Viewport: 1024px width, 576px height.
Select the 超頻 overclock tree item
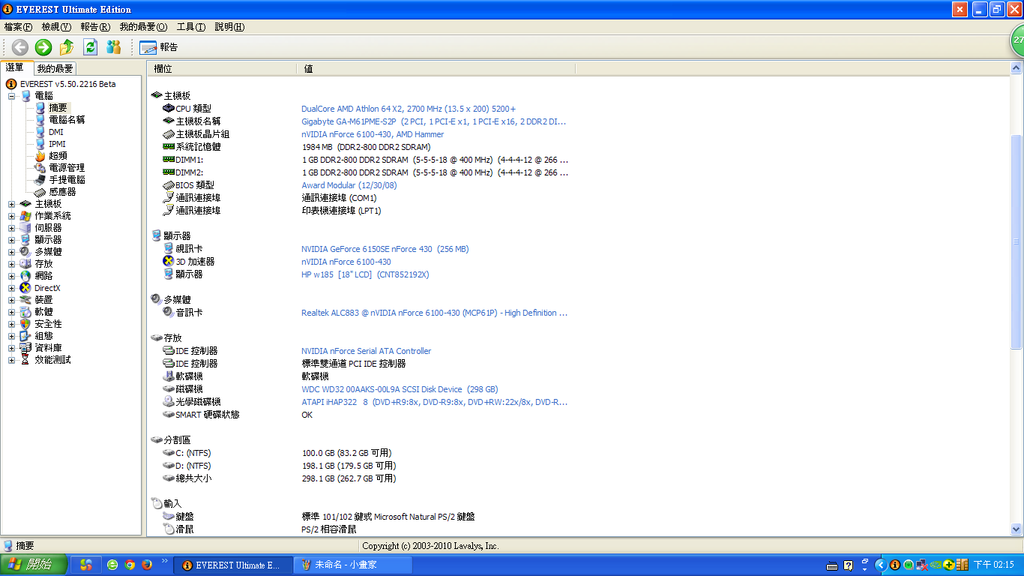58,156
